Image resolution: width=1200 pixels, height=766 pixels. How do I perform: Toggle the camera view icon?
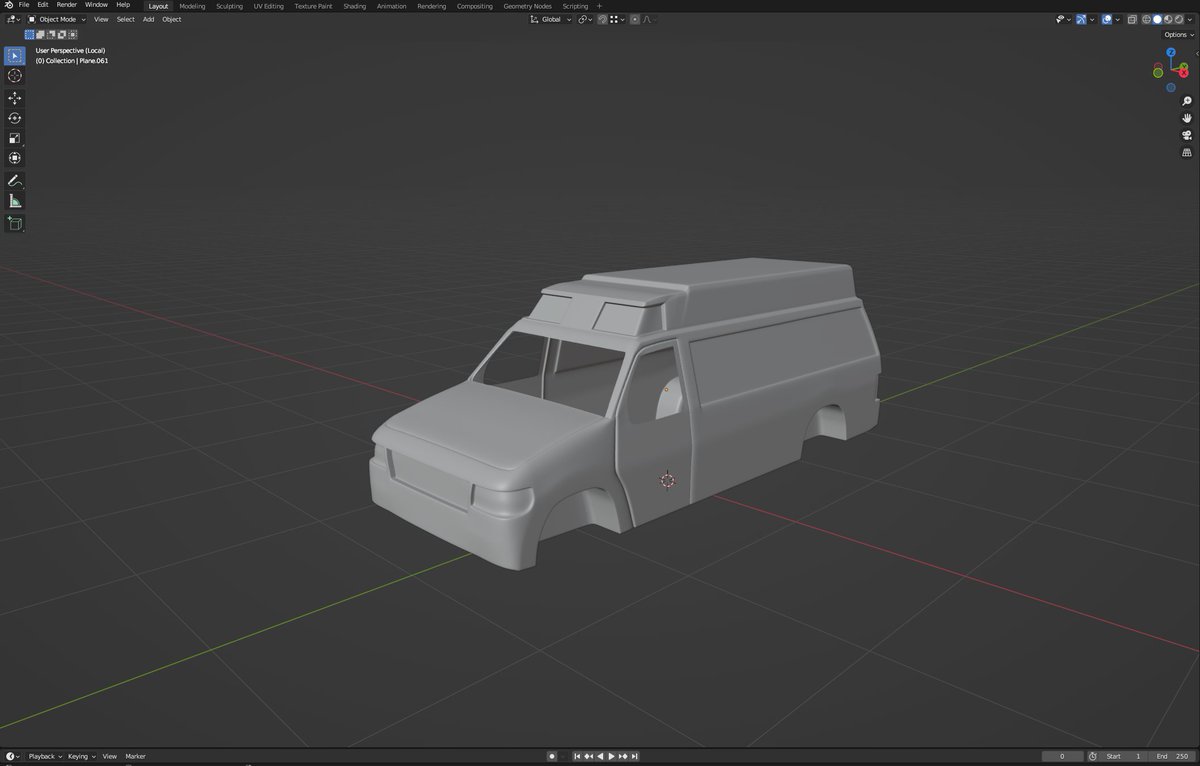[x=1187, y=135]
